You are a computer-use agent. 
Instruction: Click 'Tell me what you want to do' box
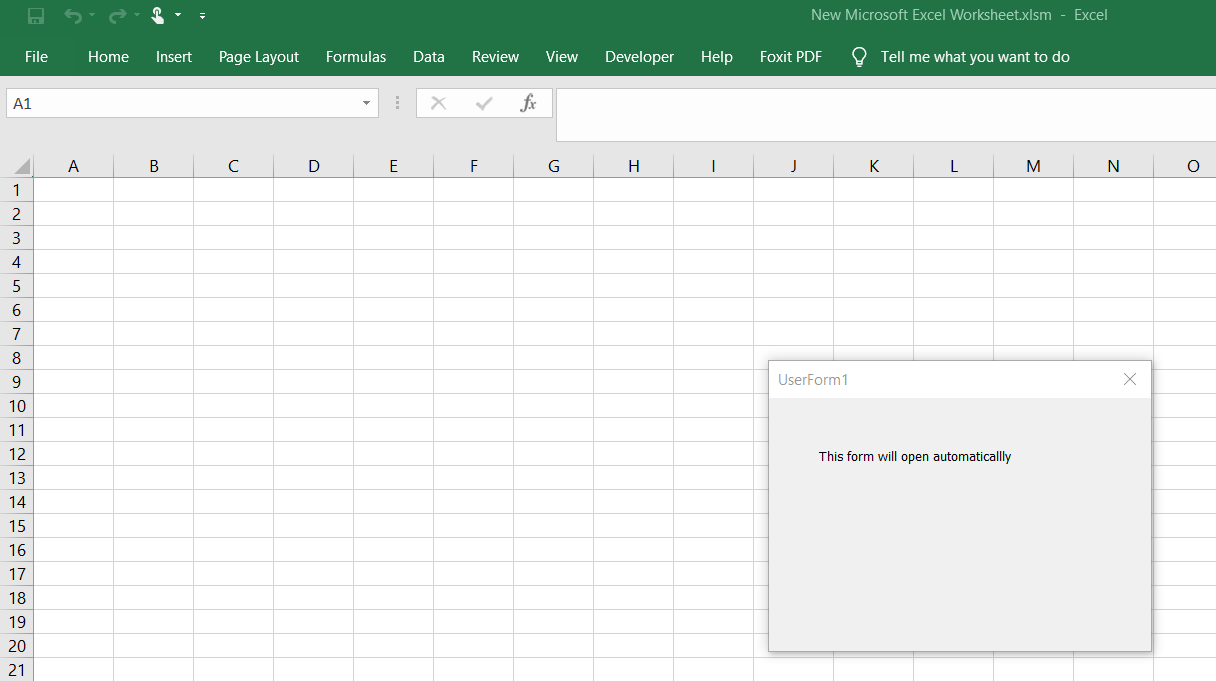click(x=975, y=57)
